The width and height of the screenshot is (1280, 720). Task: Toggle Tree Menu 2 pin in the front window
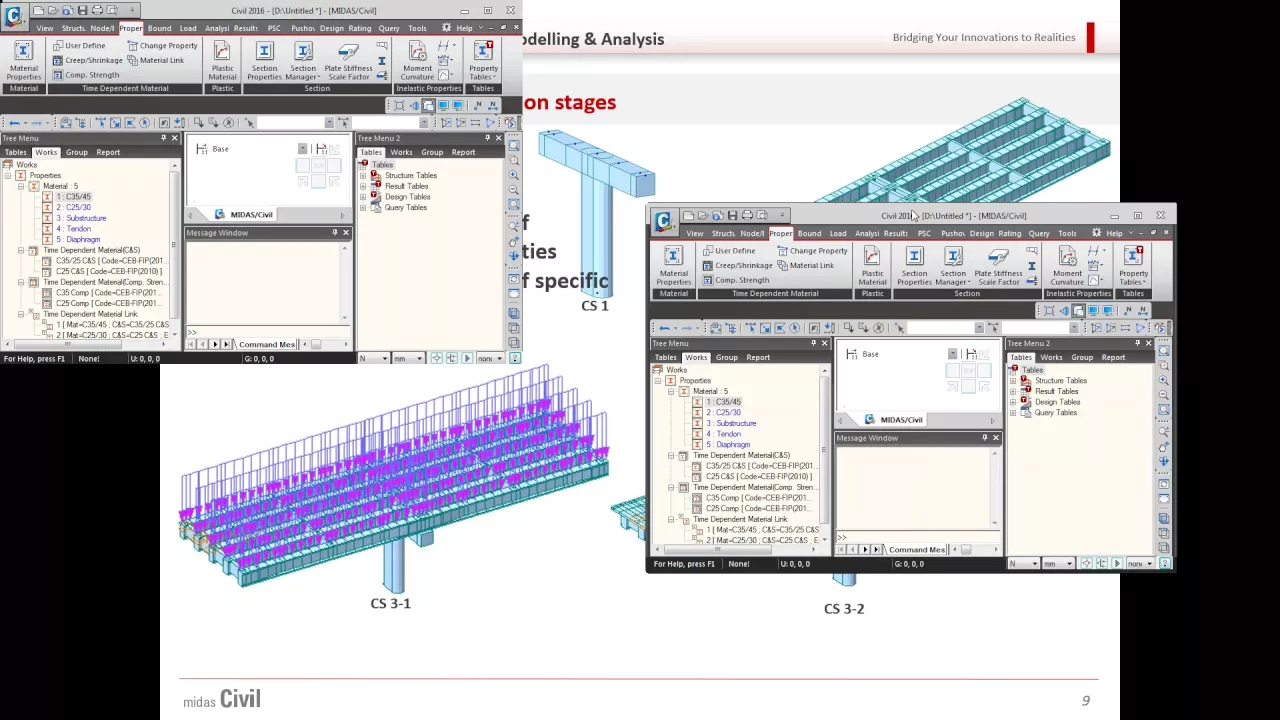1137,343
